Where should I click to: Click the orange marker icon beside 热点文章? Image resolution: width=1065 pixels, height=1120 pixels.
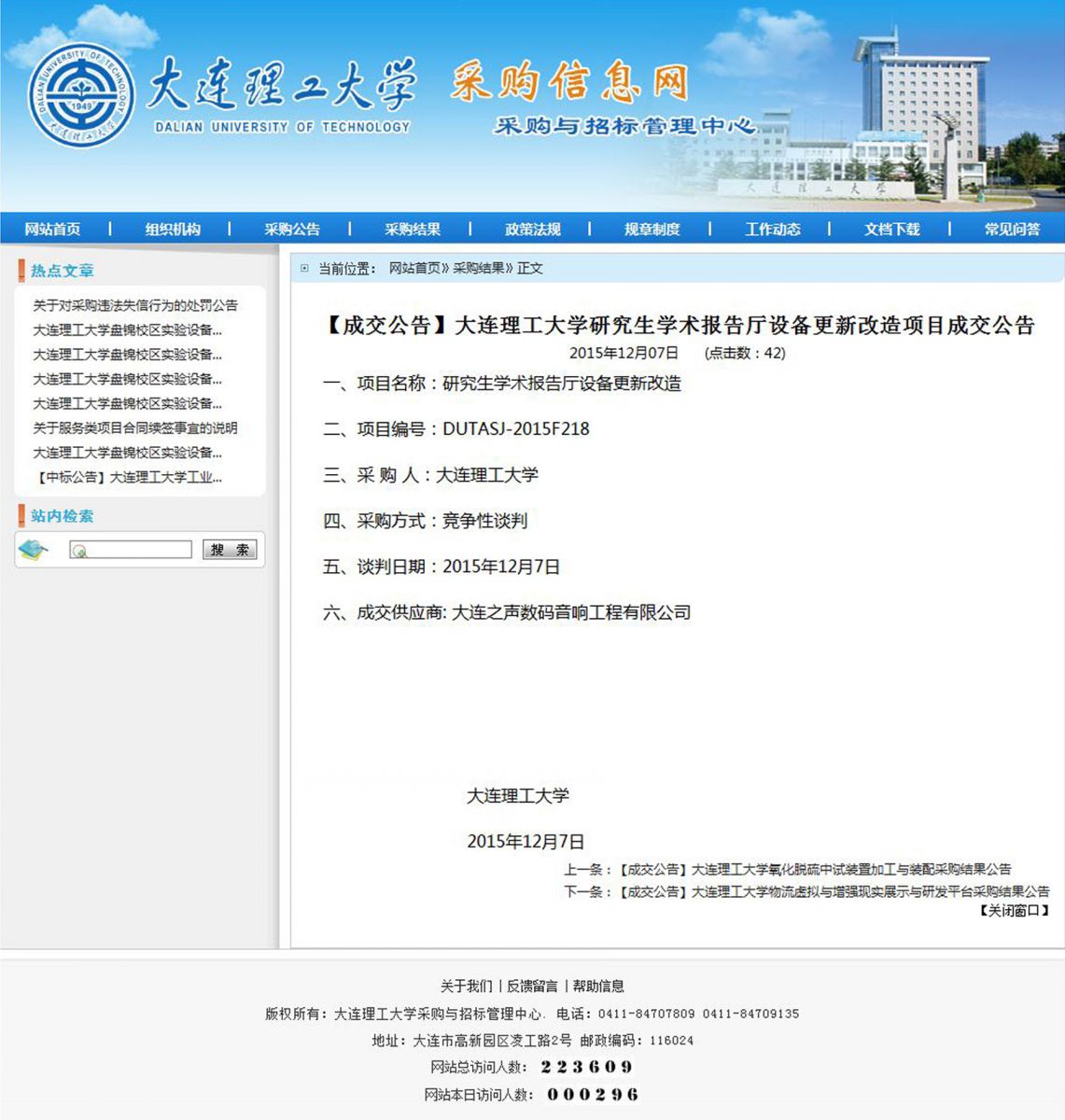(x=21, y=271)
